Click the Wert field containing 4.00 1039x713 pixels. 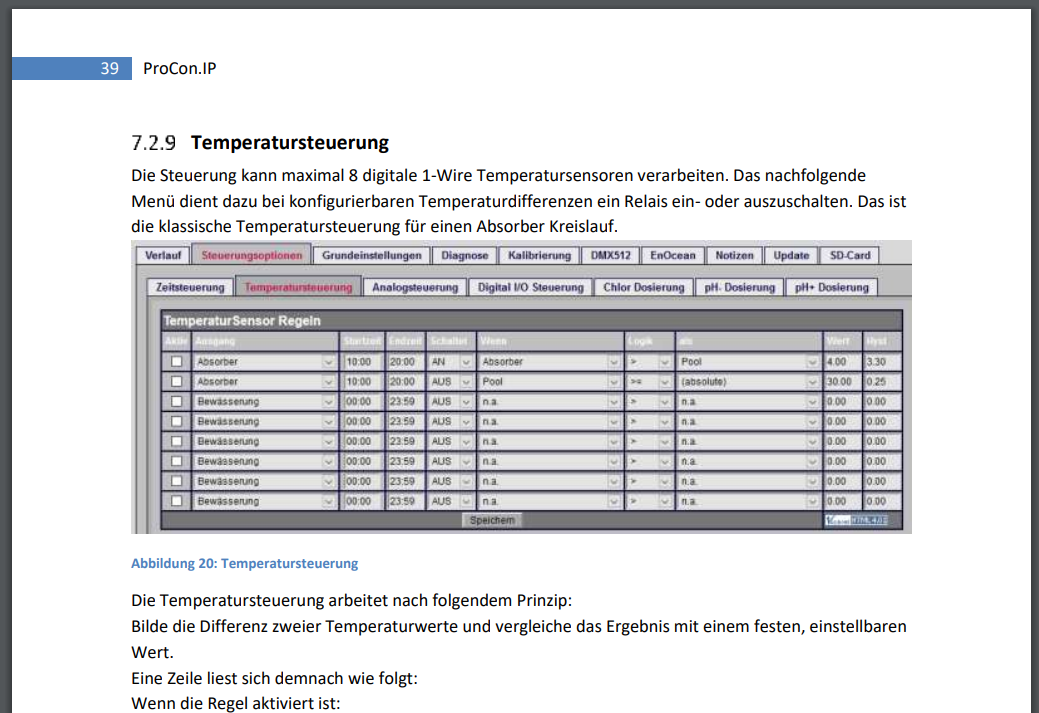tap(842, 362)
